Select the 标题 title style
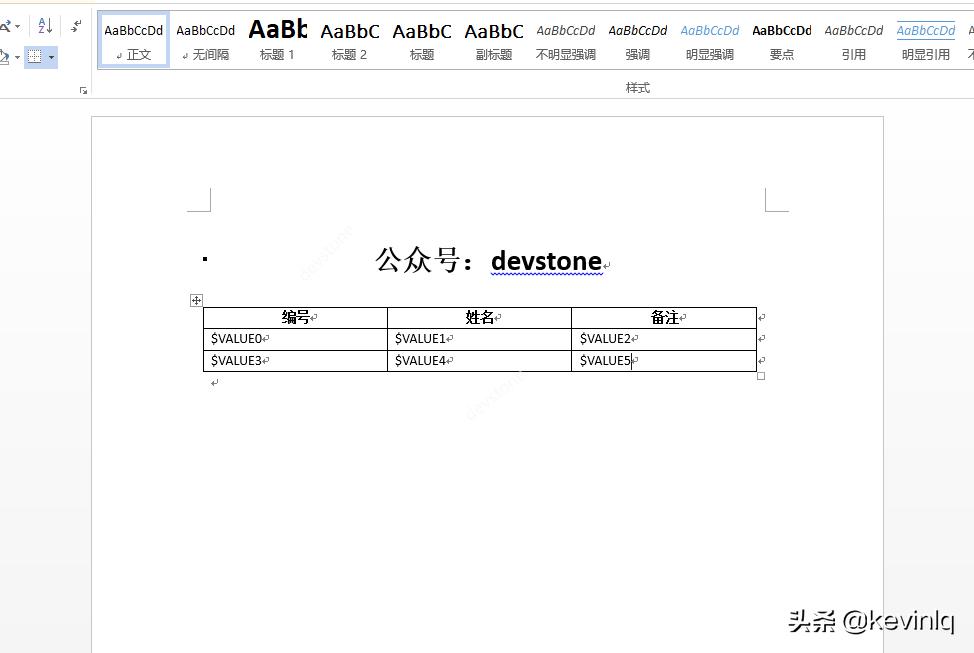Viewport: 974px width, 653px height. (421, 40)
